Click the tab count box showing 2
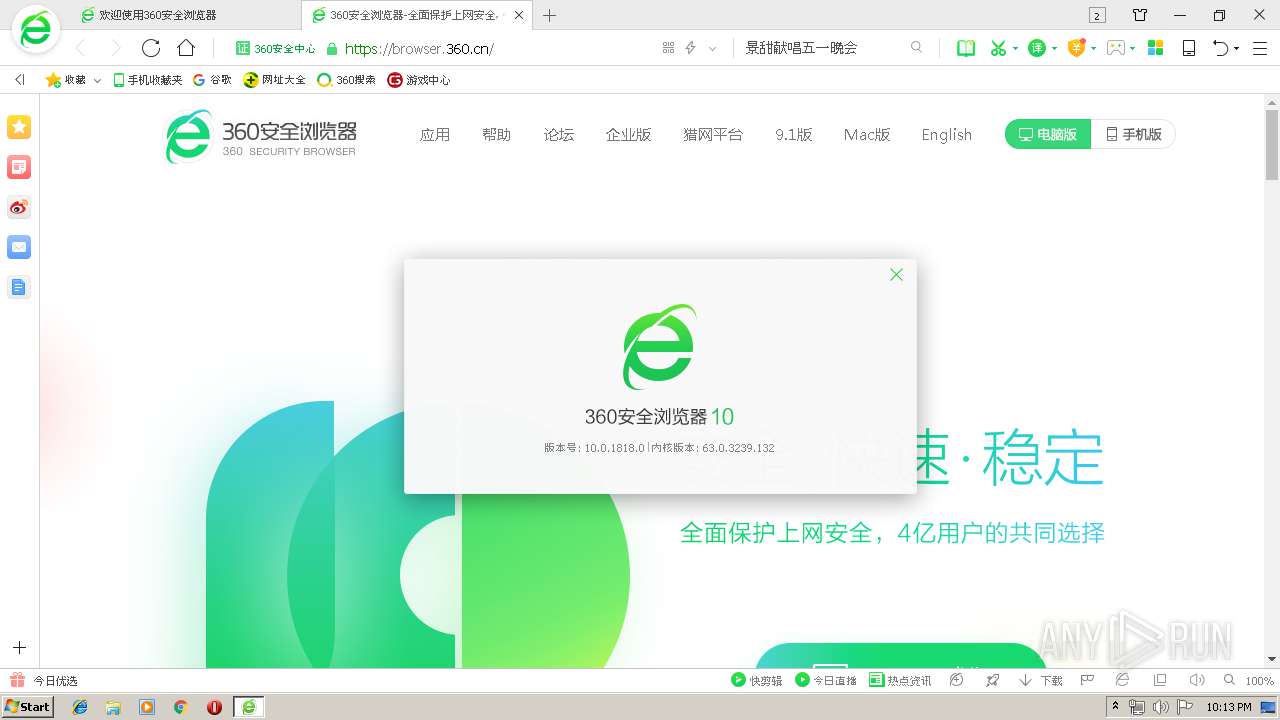 (x=1097, y=15)
